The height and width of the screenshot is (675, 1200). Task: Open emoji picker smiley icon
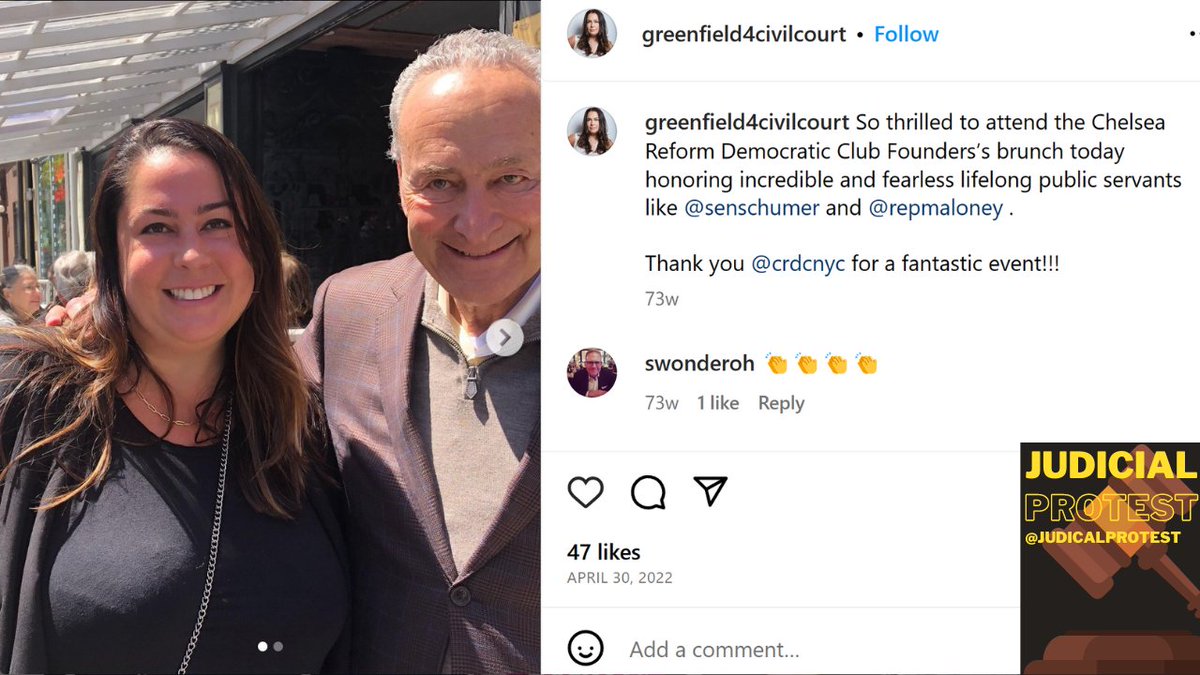coord(586,649)
